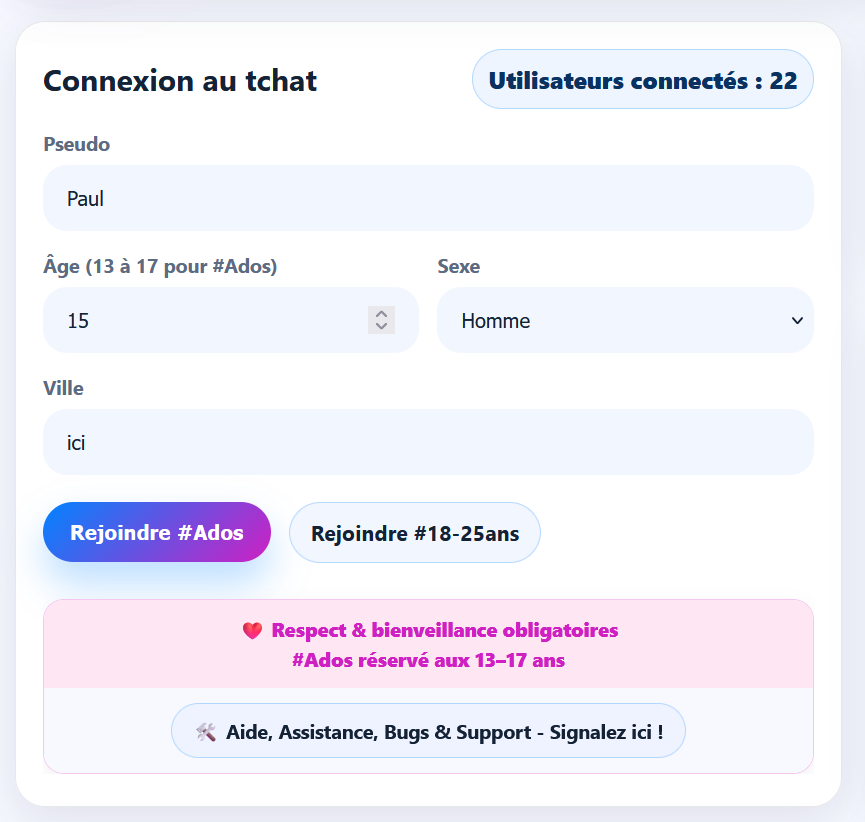Click the red heart icon in the notice
Screen dimensions: 865x822
[x=253, y=630]
